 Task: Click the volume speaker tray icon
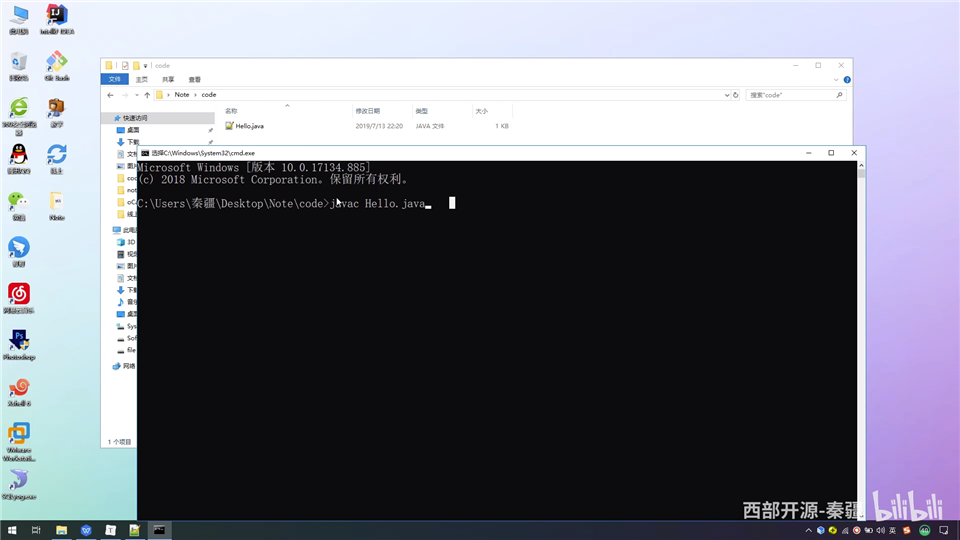880,530
